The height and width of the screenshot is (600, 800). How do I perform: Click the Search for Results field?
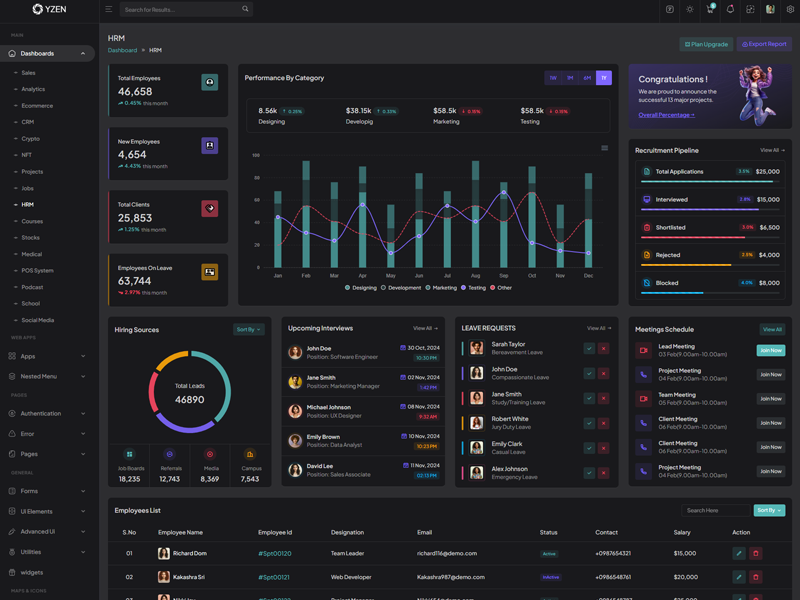tap(180, 9)
